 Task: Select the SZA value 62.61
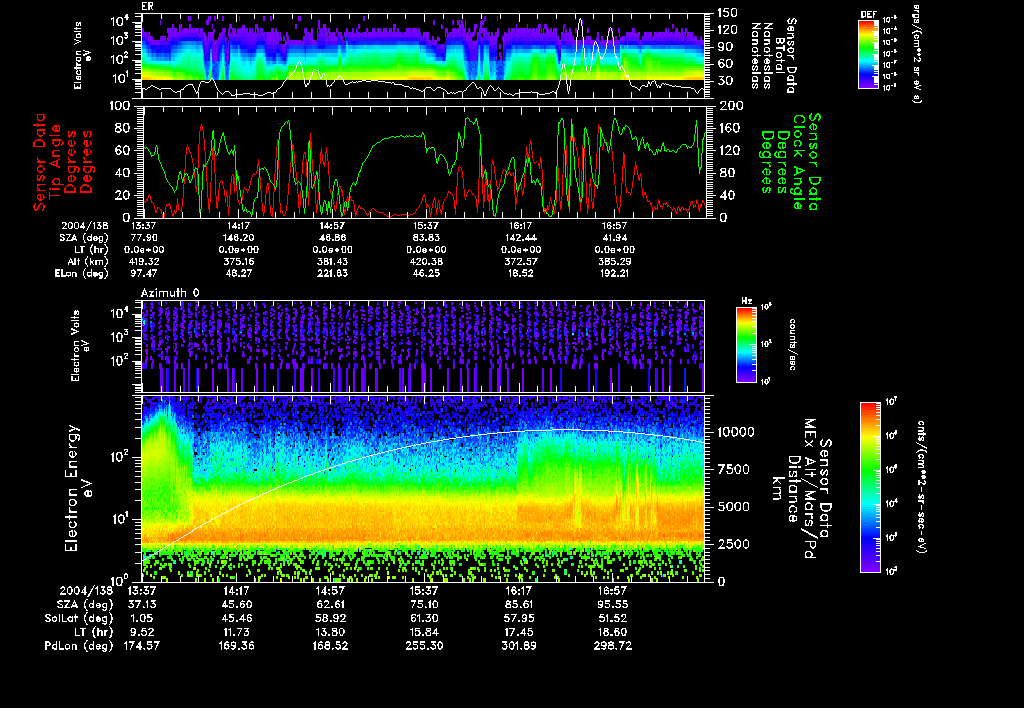click(x=332, y=604)
